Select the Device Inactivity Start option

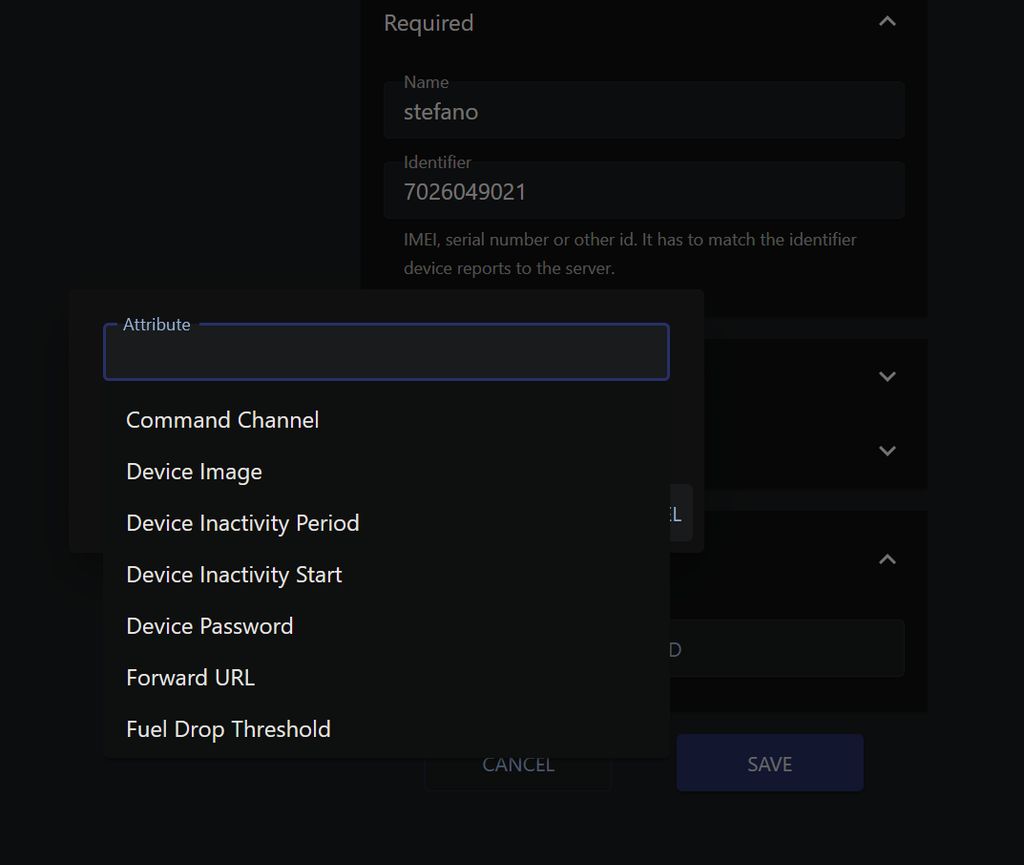coord(234,575)
